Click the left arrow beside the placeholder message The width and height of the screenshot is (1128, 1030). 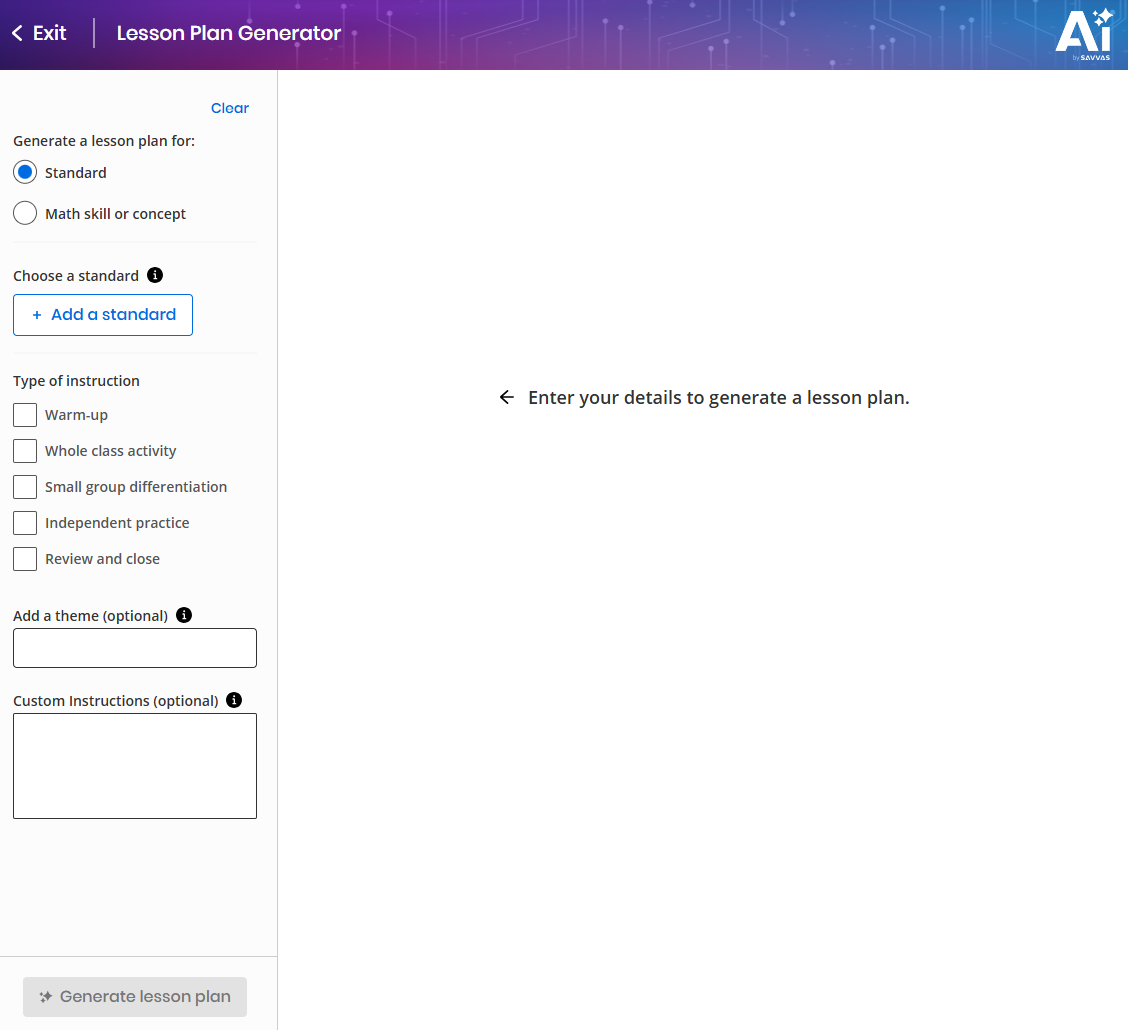(x=507, y=397)
